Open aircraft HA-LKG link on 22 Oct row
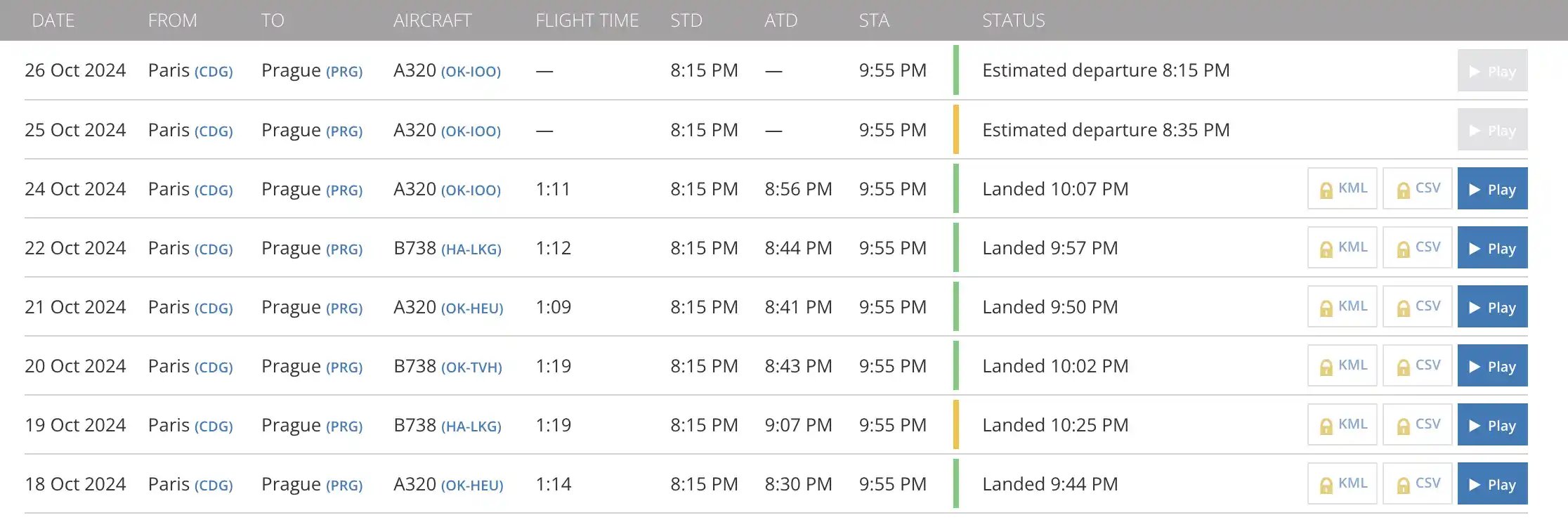The width and height of the screenshot is (1568, 527). [471, 249]
